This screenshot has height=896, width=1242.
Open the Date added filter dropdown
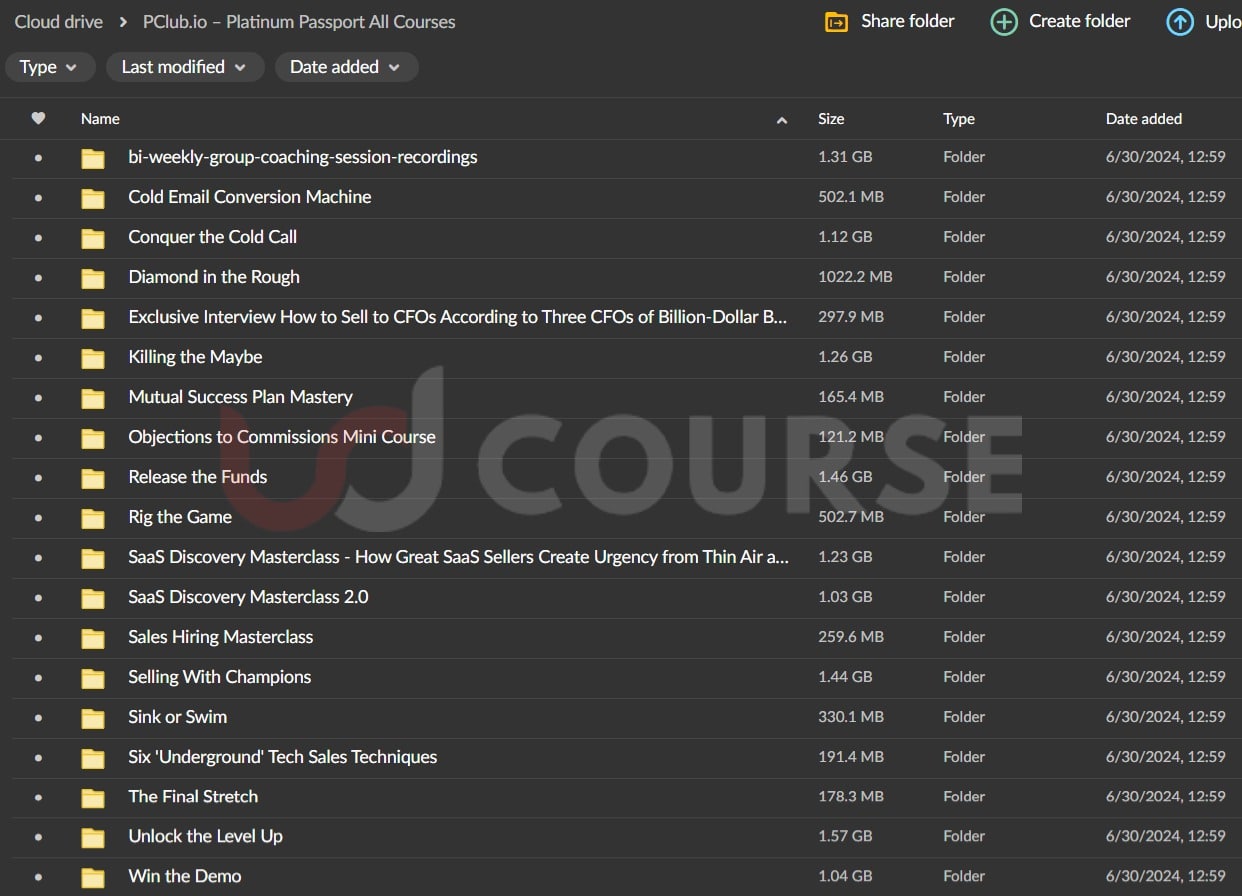(x=346, y=67)
